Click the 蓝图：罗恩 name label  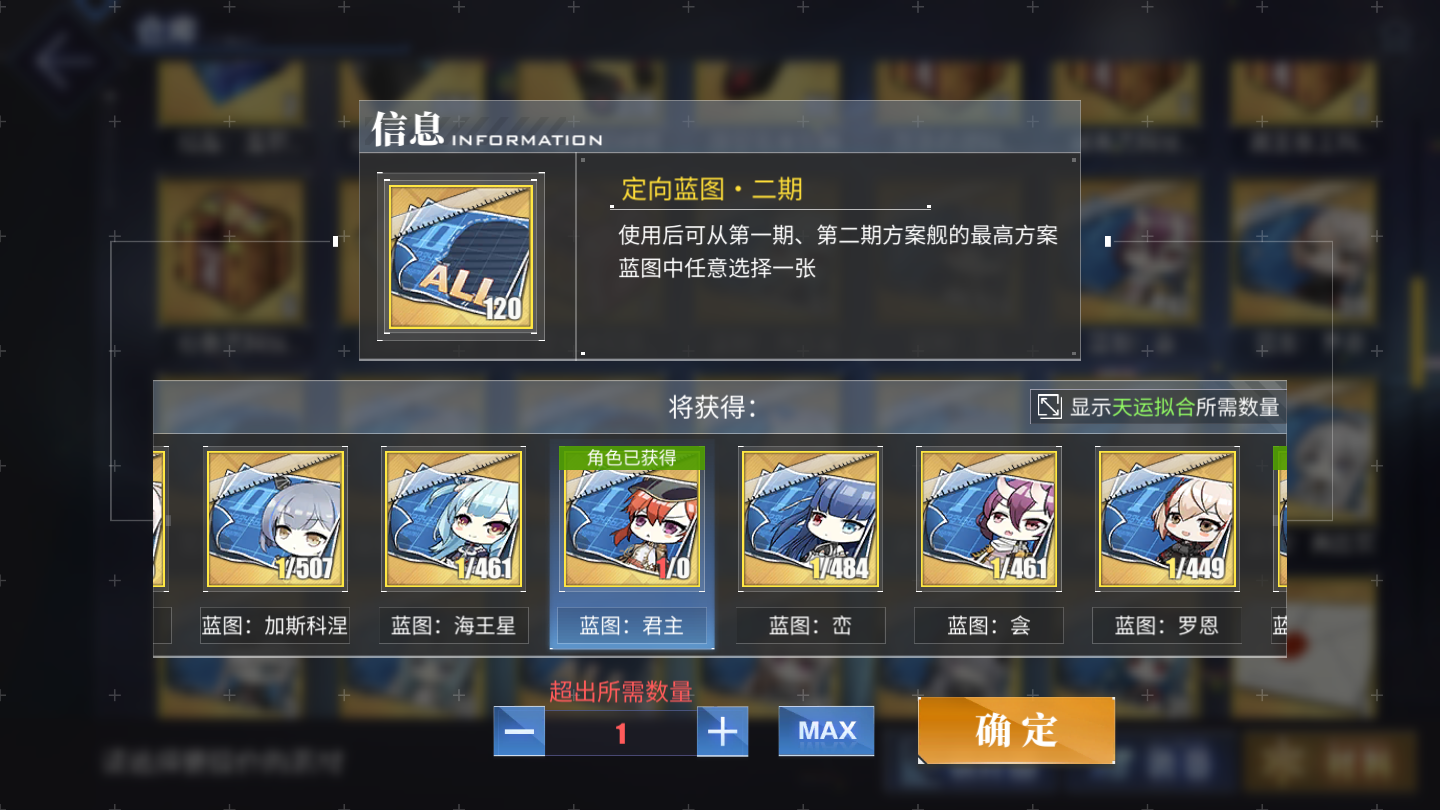1168,626
